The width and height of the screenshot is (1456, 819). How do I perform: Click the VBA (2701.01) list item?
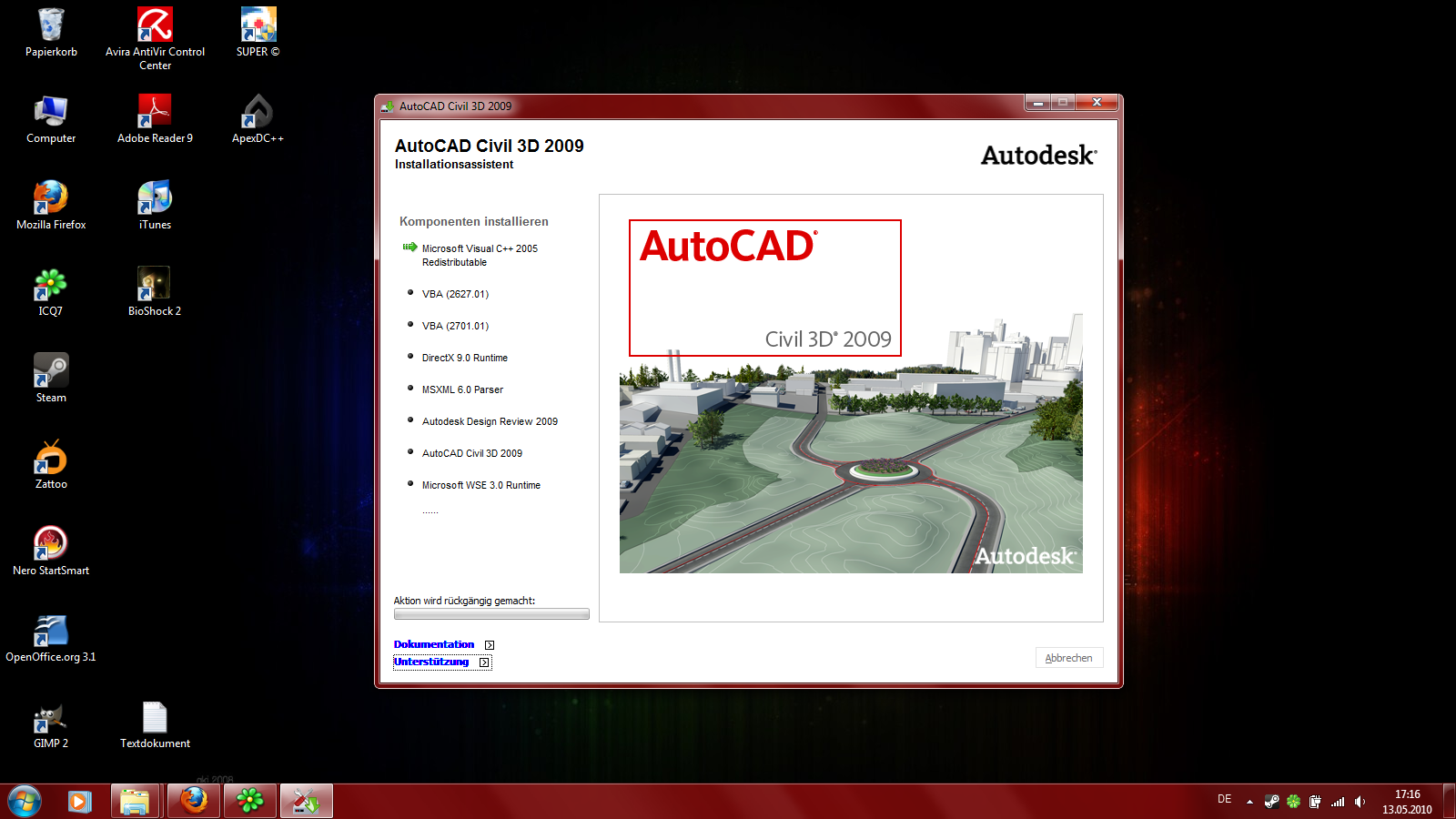pyautogui.click(x=455, y=326)
